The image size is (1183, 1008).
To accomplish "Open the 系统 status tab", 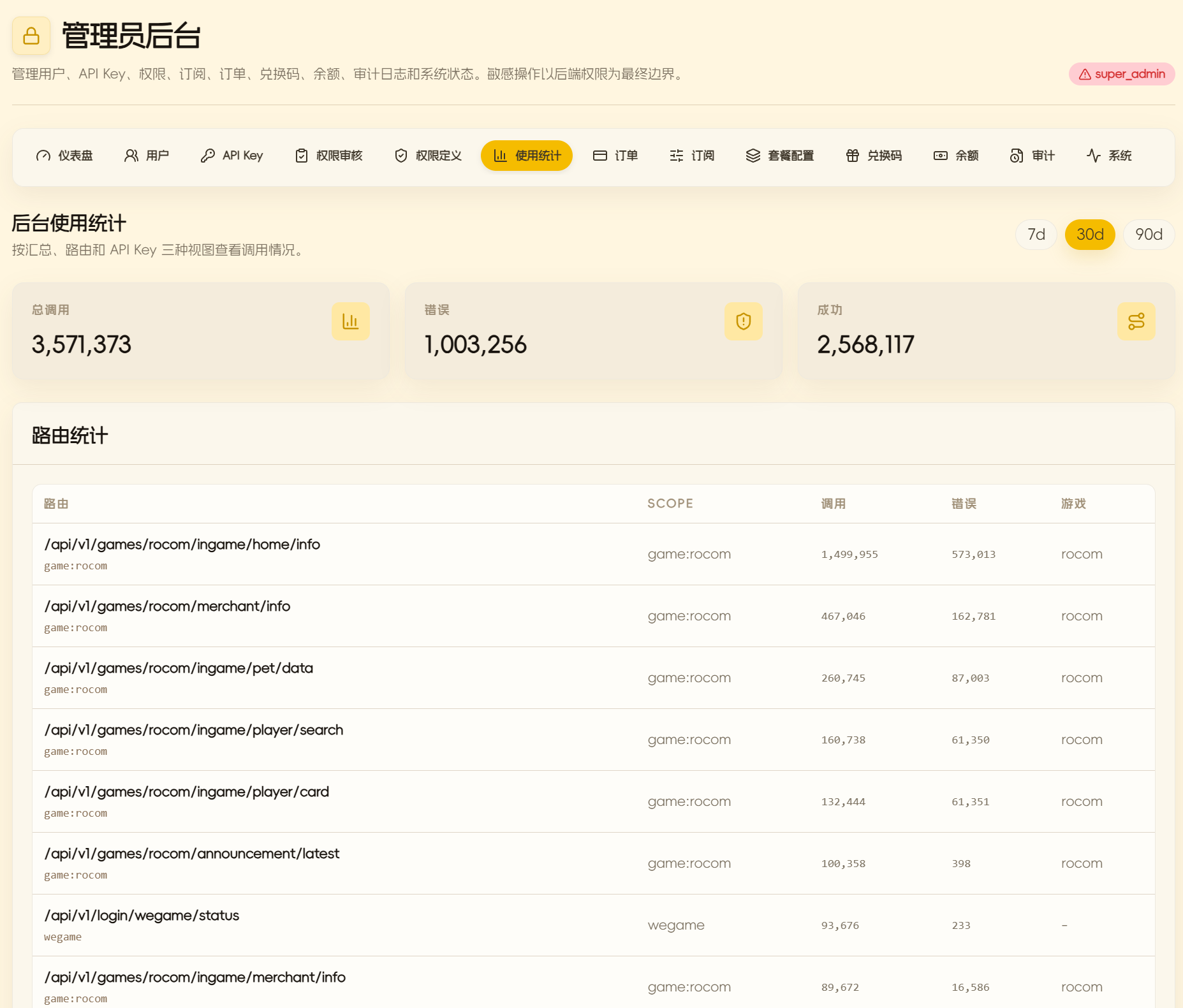I will (x=1109, y=156).
